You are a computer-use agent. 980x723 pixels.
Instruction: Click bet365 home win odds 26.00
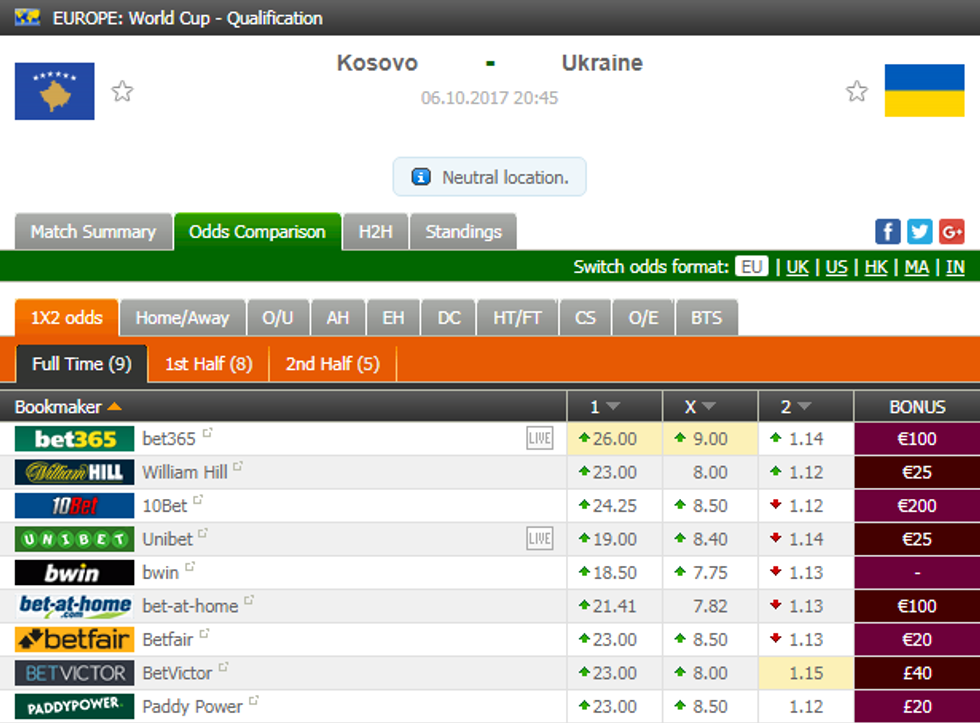tap(614, 439)
